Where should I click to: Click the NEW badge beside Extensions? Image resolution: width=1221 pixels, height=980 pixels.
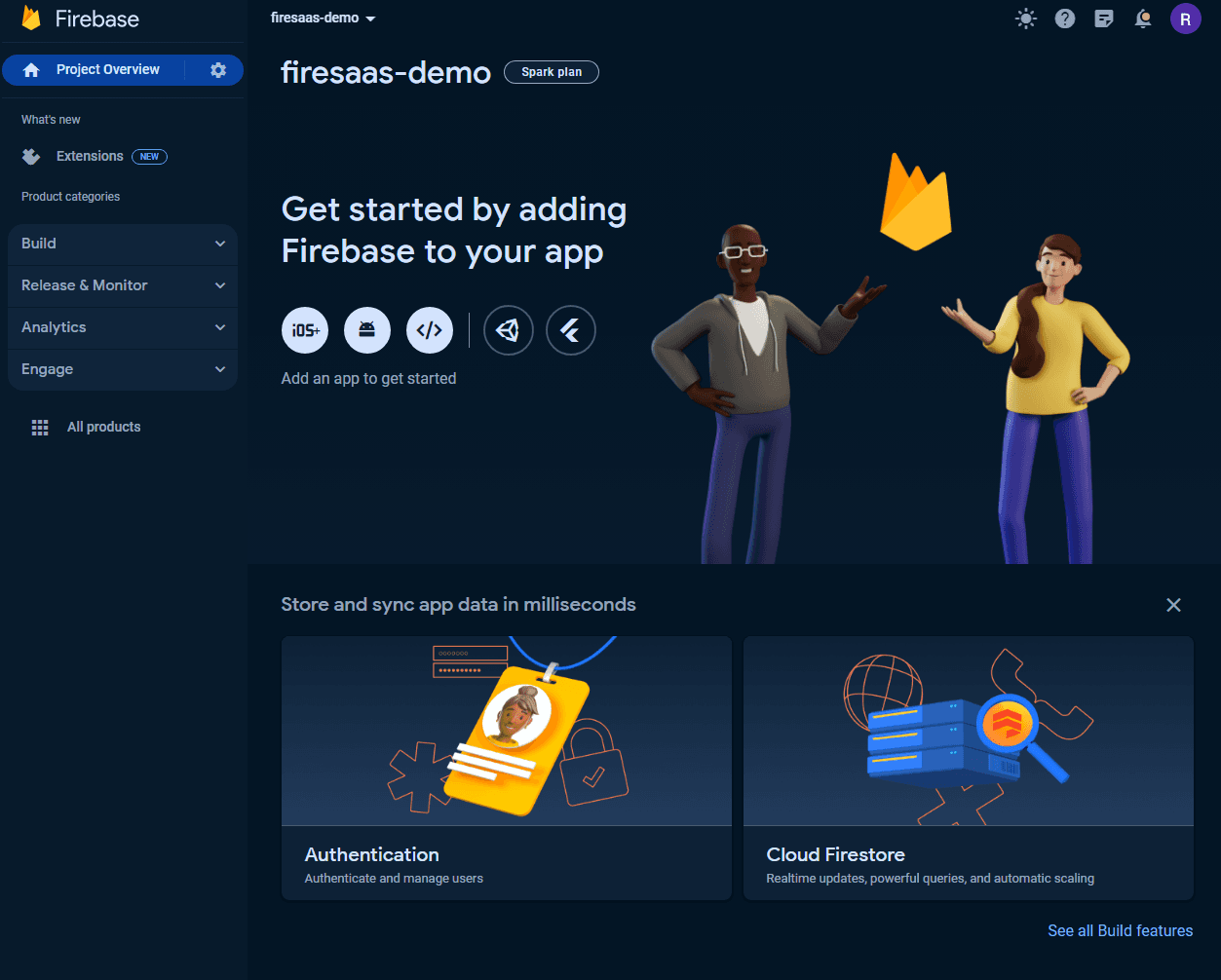pos(149,156)
